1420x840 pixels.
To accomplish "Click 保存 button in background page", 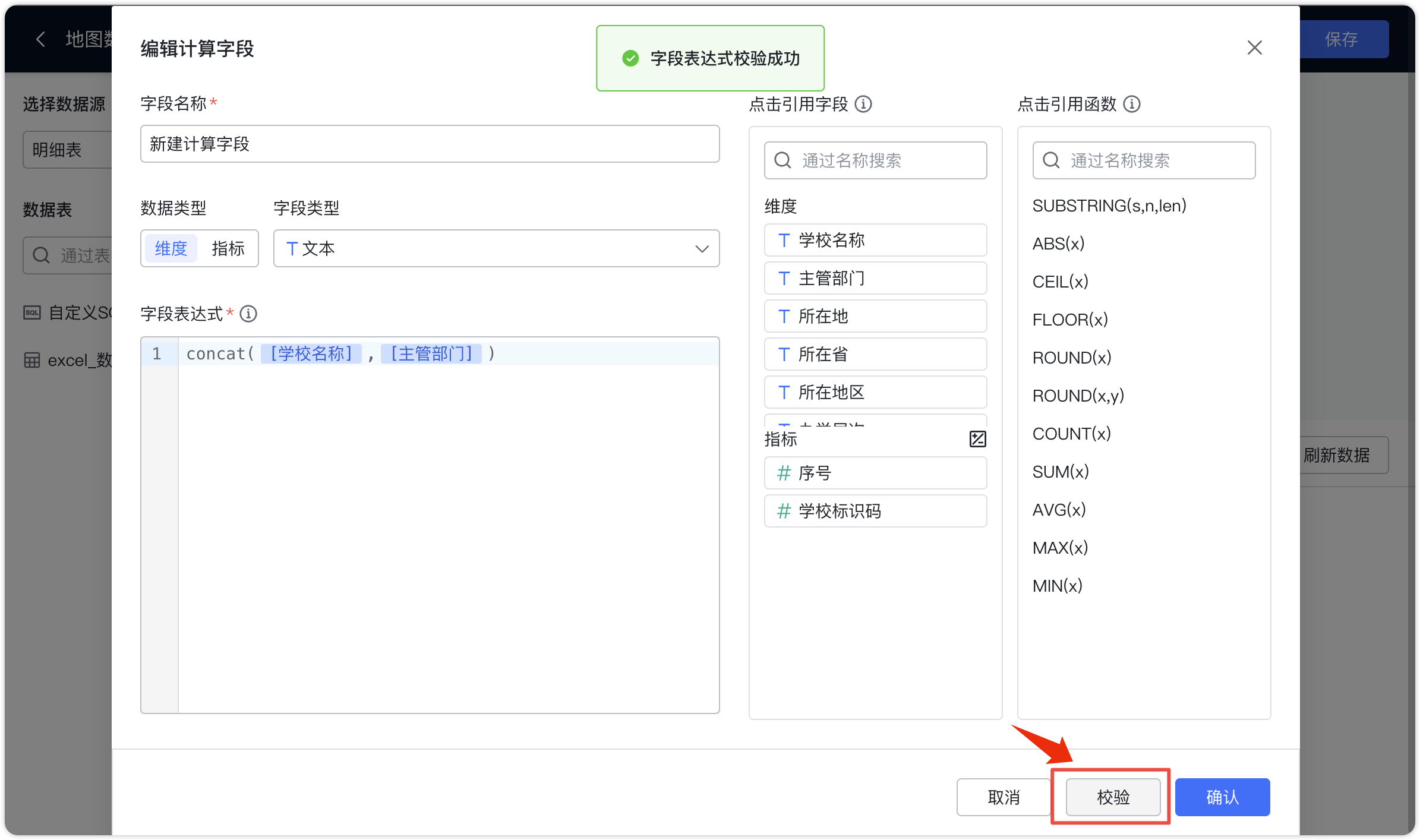I will tap(1343, 39).
